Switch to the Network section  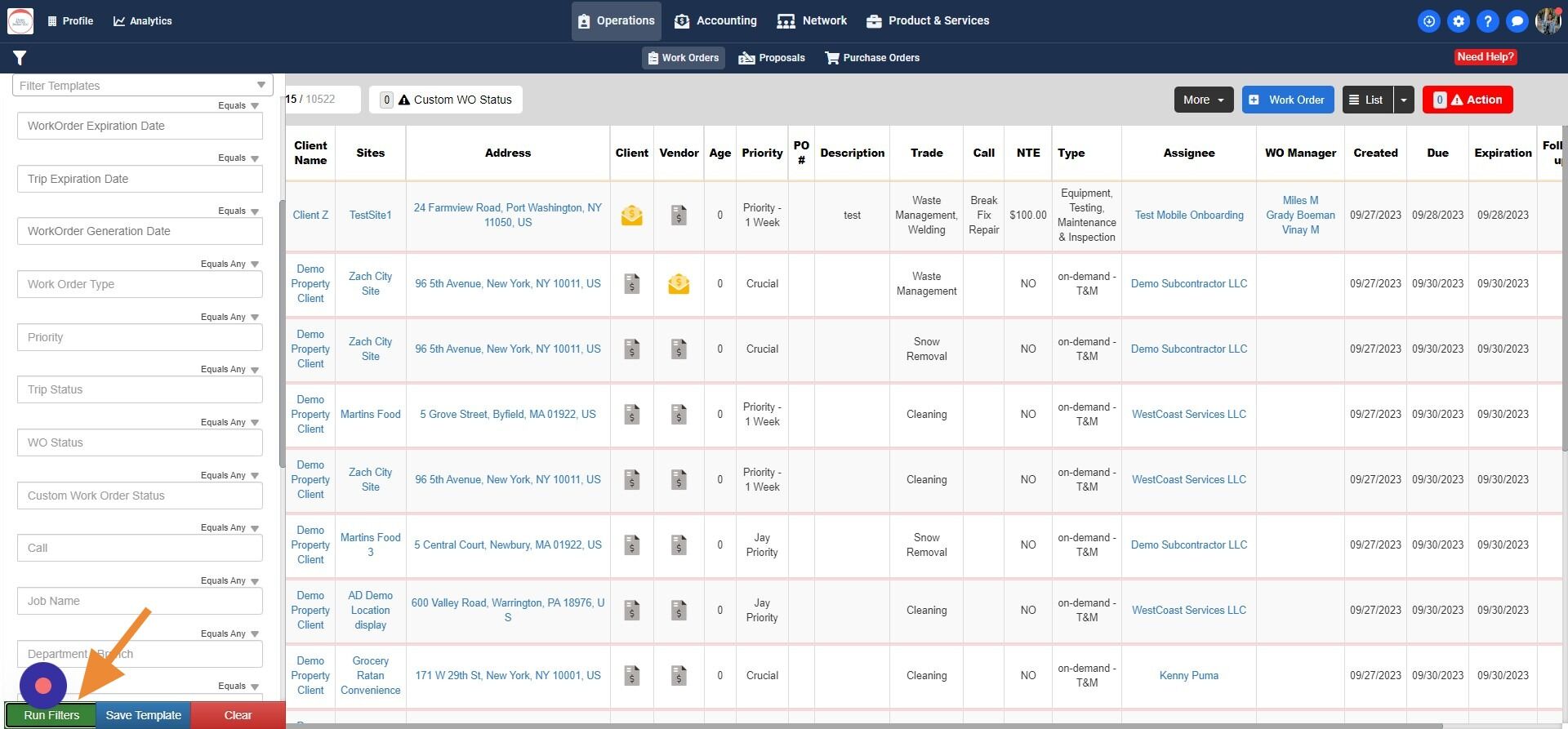(x=813, y=21)
